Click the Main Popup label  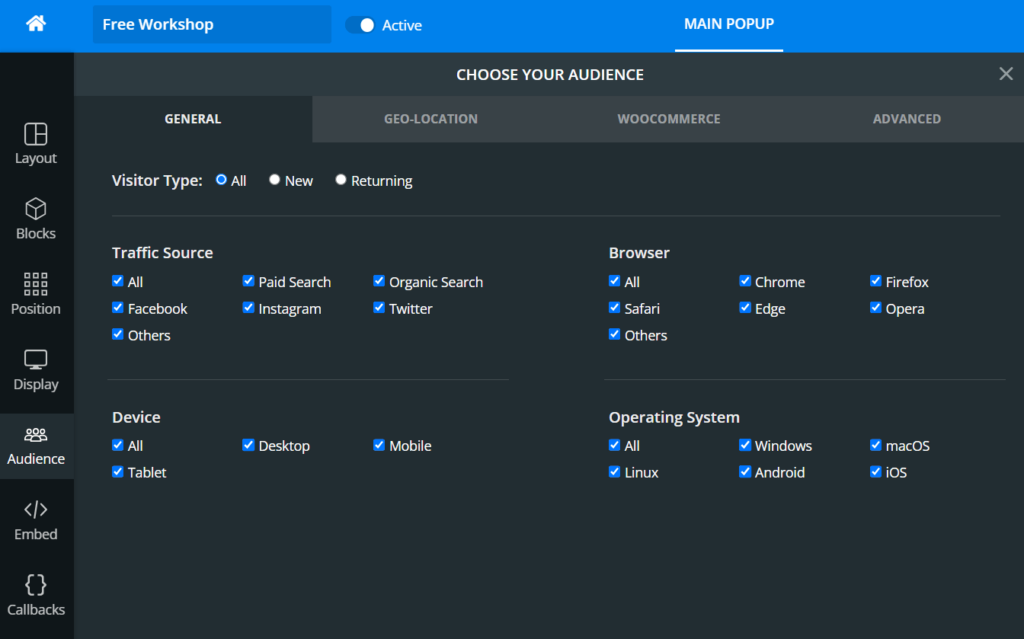[728, 24]
